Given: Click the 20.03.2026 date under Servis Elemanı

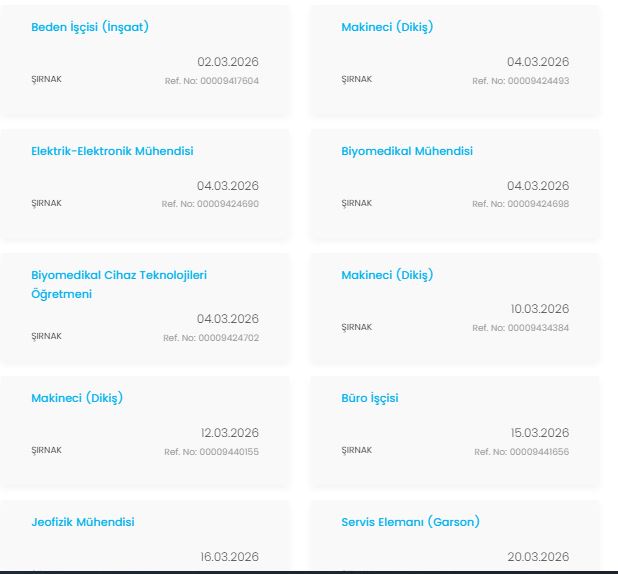Looking at the screenshot, I should [538, 557].
